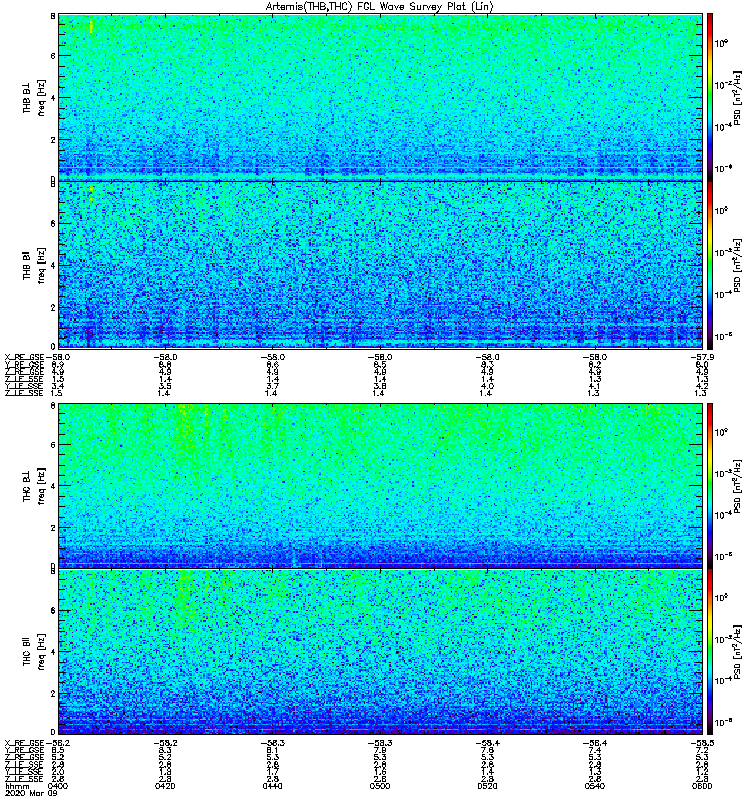Click the color bar beside the THC B∥ panel
This screenshot has width=750, height=800.
tap(709, 652)
